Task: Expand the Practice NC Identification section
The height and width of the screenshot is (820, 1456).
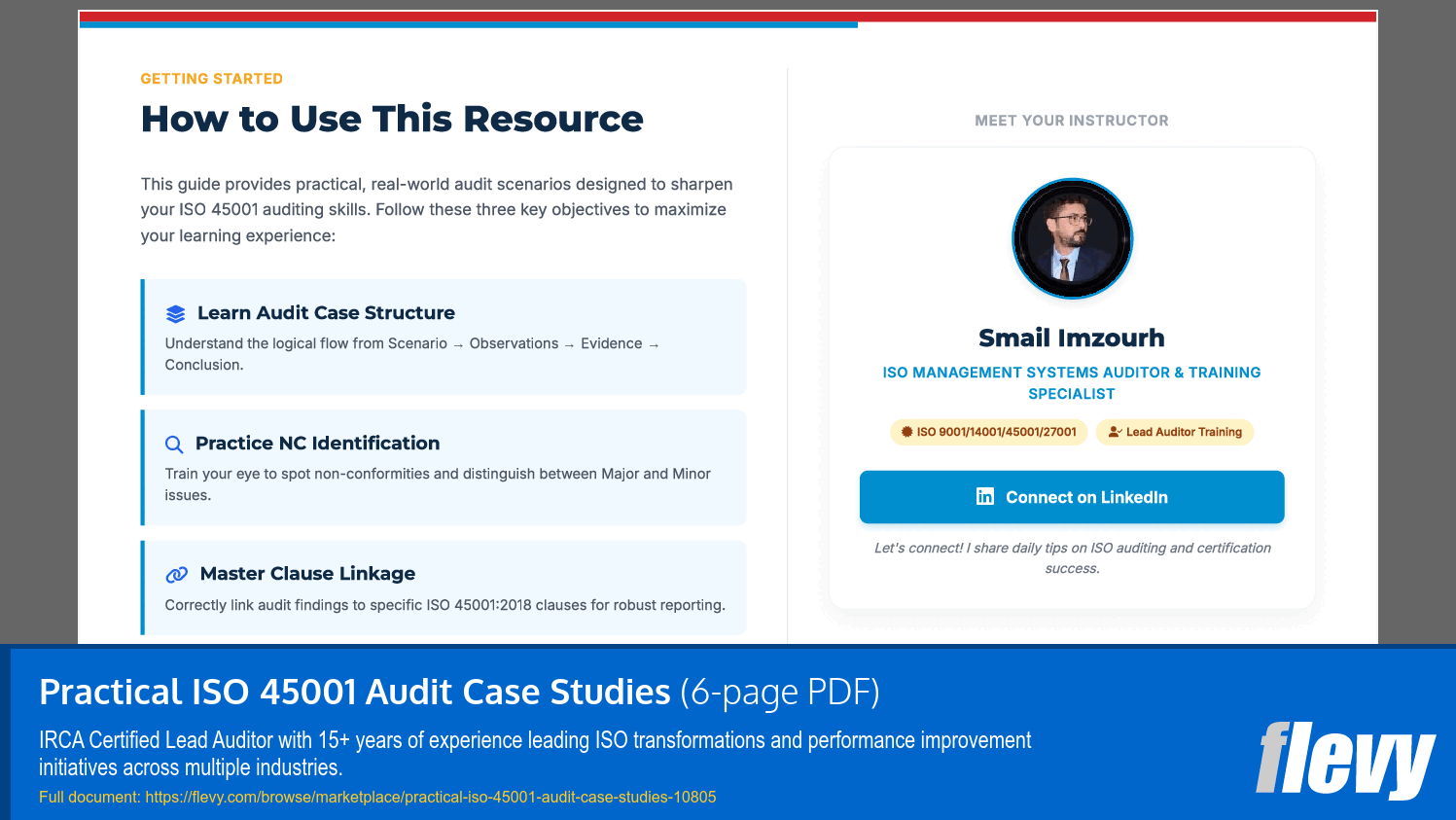Action: [444, 467]
